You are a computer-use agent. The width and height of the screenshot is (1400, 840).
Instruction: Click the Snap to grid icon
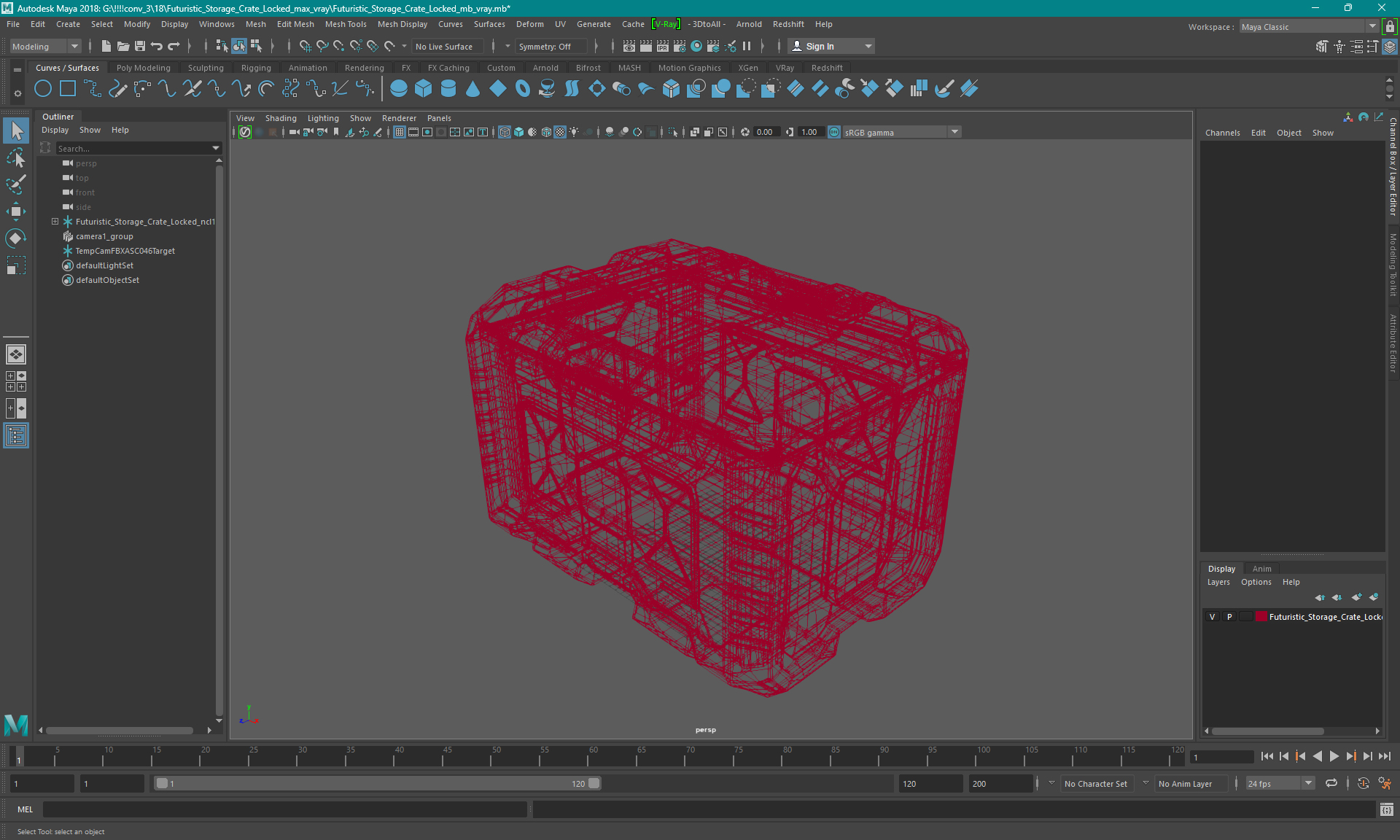coord(308,46)
